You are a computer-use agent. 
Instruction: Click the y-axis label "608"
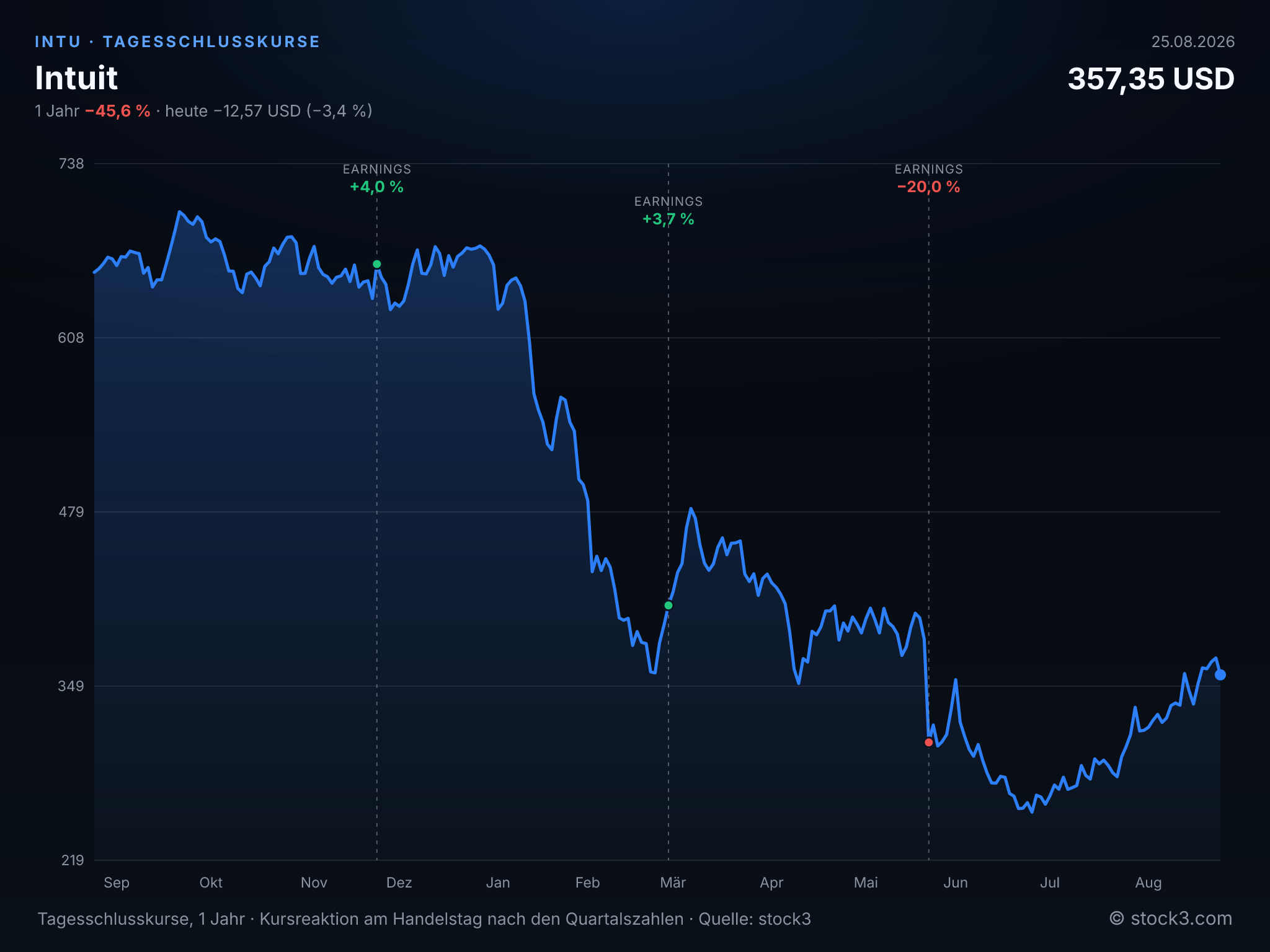(71, 338)
